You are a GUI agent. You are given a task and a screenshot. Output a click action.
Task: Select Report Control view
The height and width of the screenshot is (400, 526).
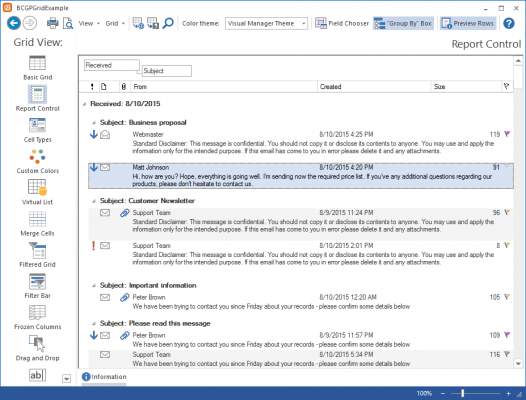point(38,98)
